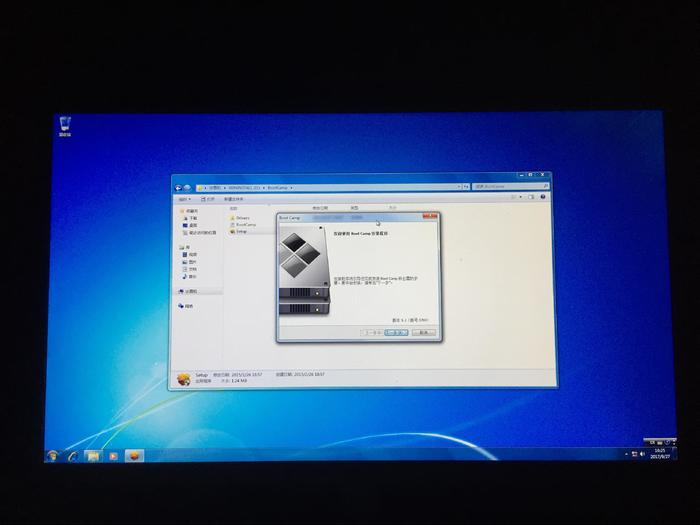
Task: Open Documents library in the navigation pane
Action: [190, 269]
